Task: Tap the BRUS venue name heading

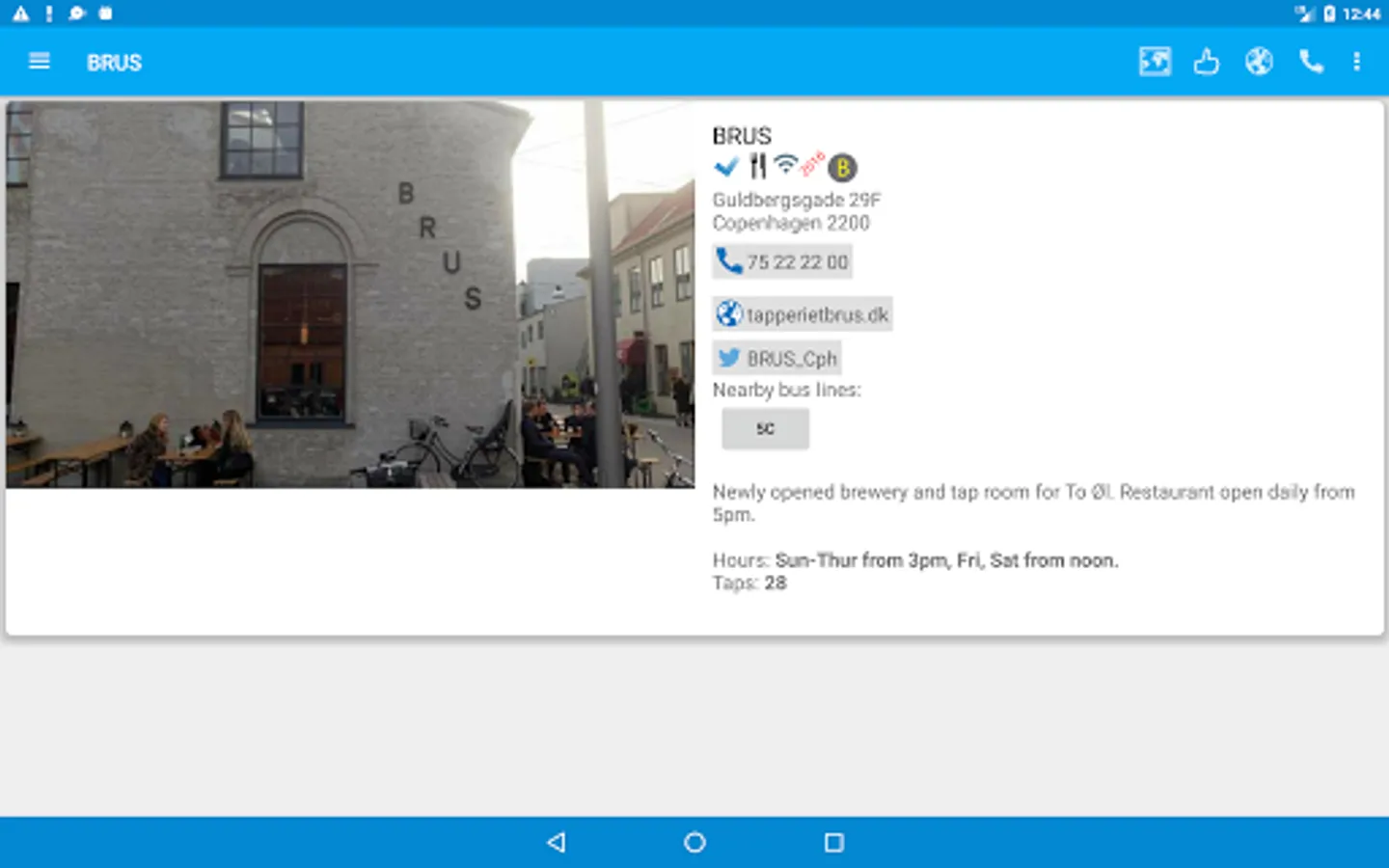Action: pyautogui.click(x=742, y=136)
